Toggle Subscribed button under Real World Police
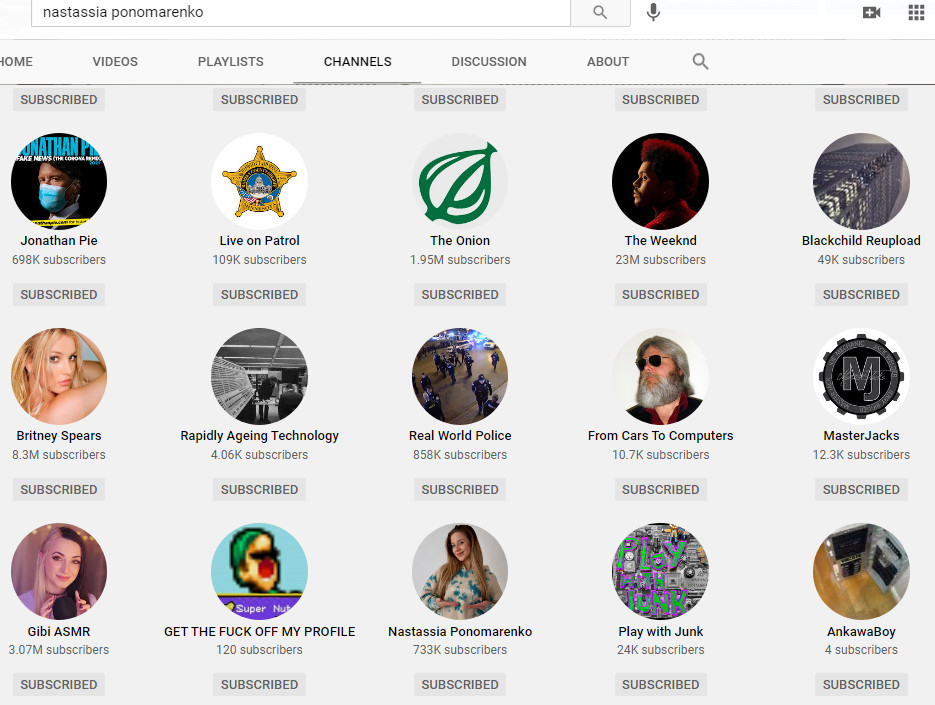Viewport: 935px width, 705px height. coord(460,490)
